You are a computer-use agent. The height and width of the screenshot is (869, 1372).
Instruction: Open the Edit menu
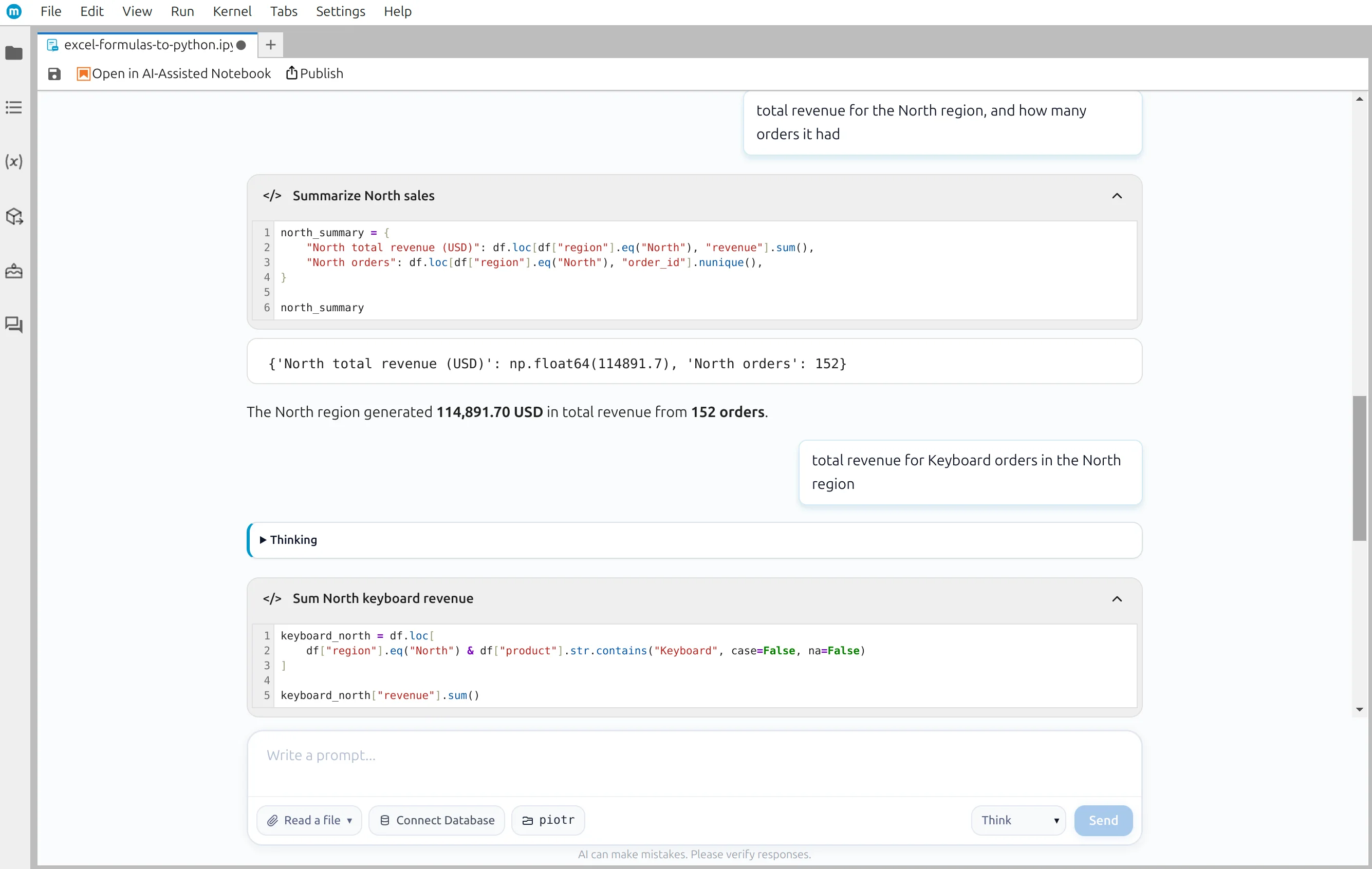tap(92, 11)
